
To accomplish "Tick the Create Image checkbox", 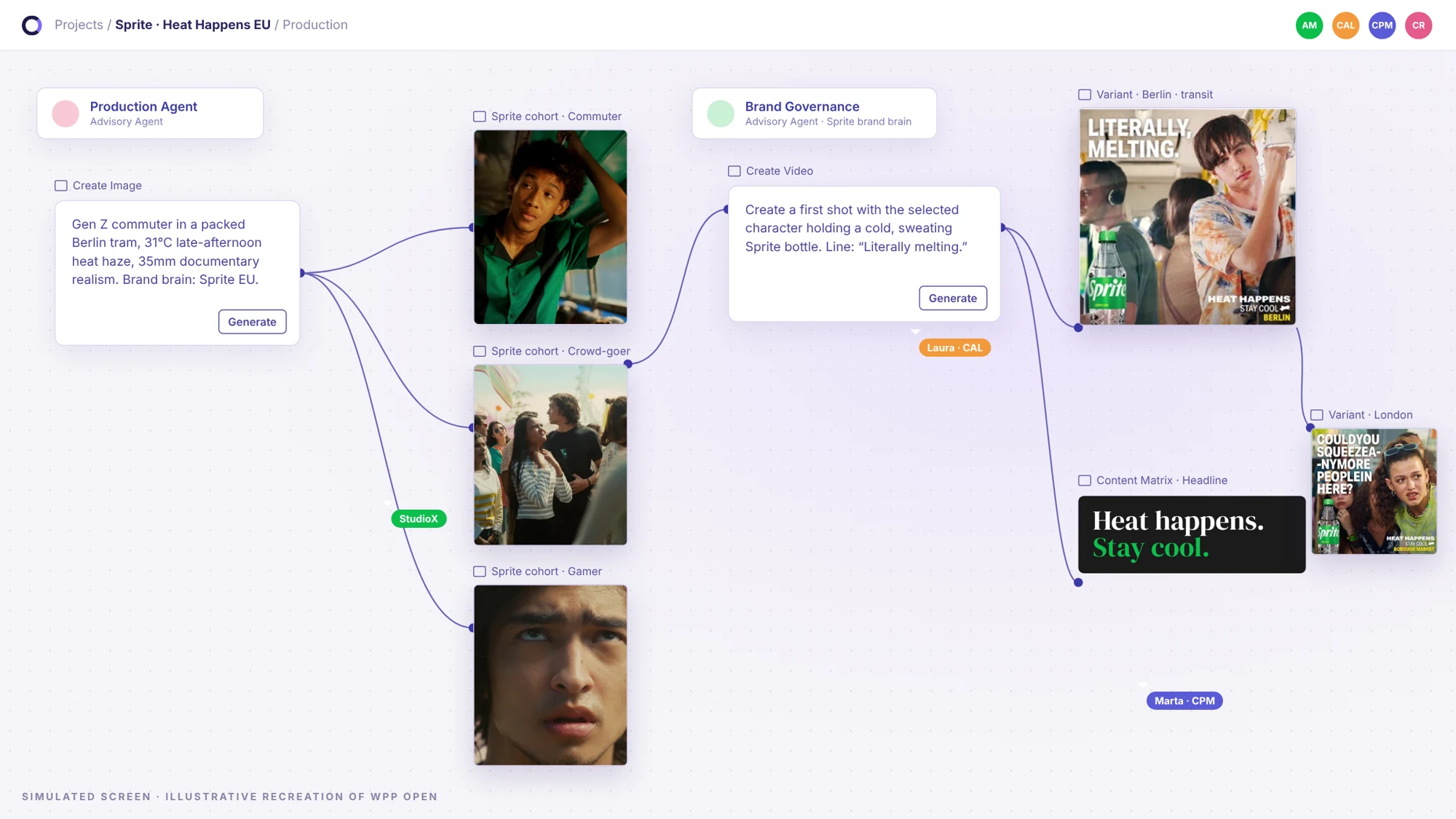I will 61,186.
